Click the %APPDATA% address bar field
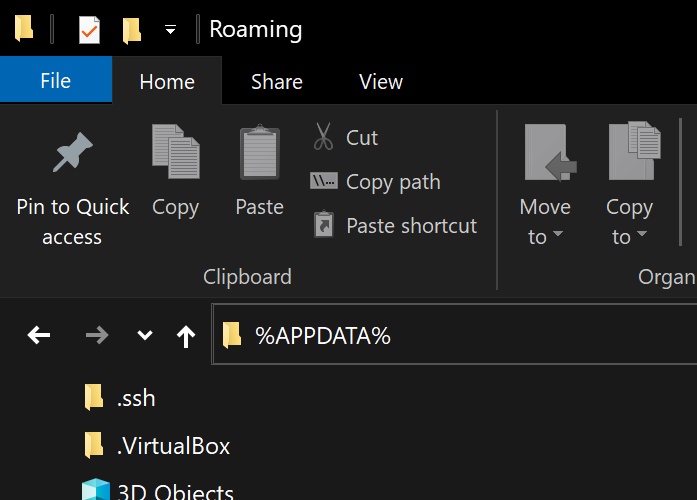Screen dimensions: 697x500 pos(450,335)
